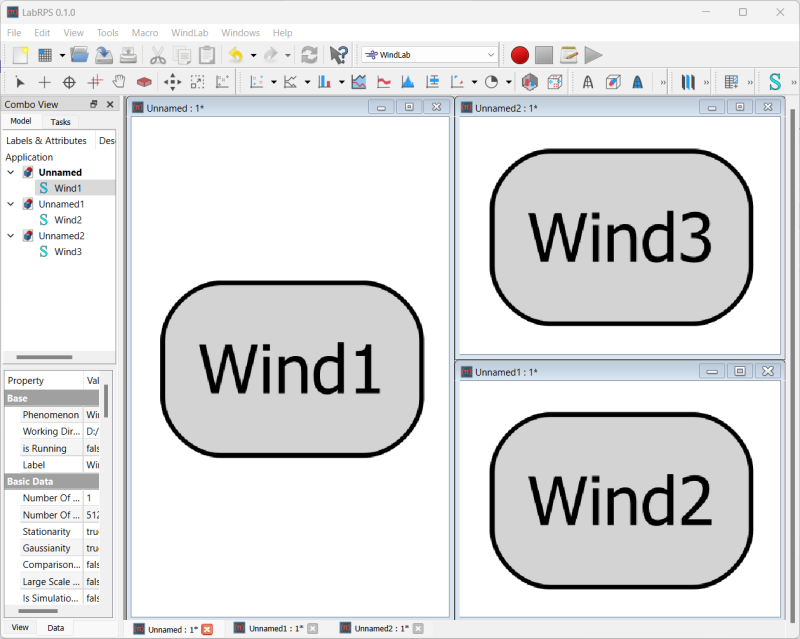Screen dimensions: 800x639
Task: Open the Macro menu
Action: pyautogui.click(x=145, y=33)
